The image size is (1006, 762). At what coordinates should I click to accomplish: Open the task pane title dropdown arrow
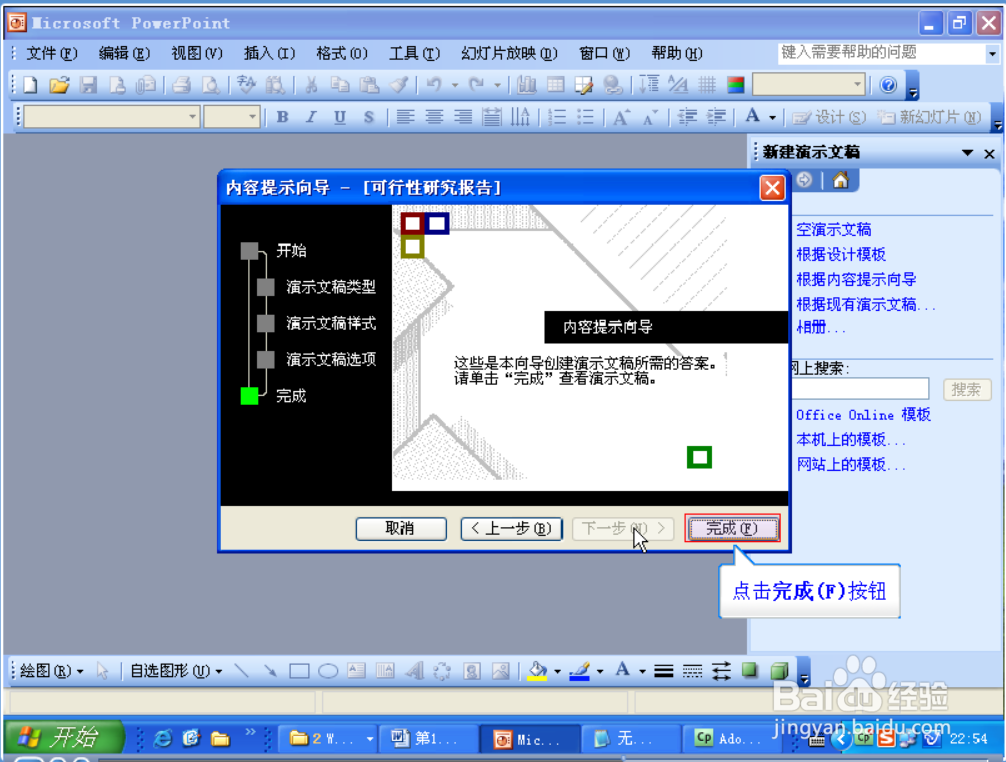(x=967, y=153)
